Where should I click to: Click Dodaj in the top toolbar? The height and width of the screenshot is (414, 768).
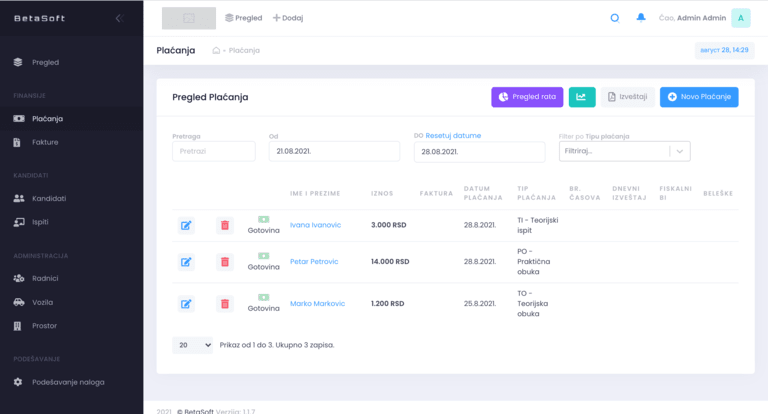pyautogui.click(x=288, y=18)
